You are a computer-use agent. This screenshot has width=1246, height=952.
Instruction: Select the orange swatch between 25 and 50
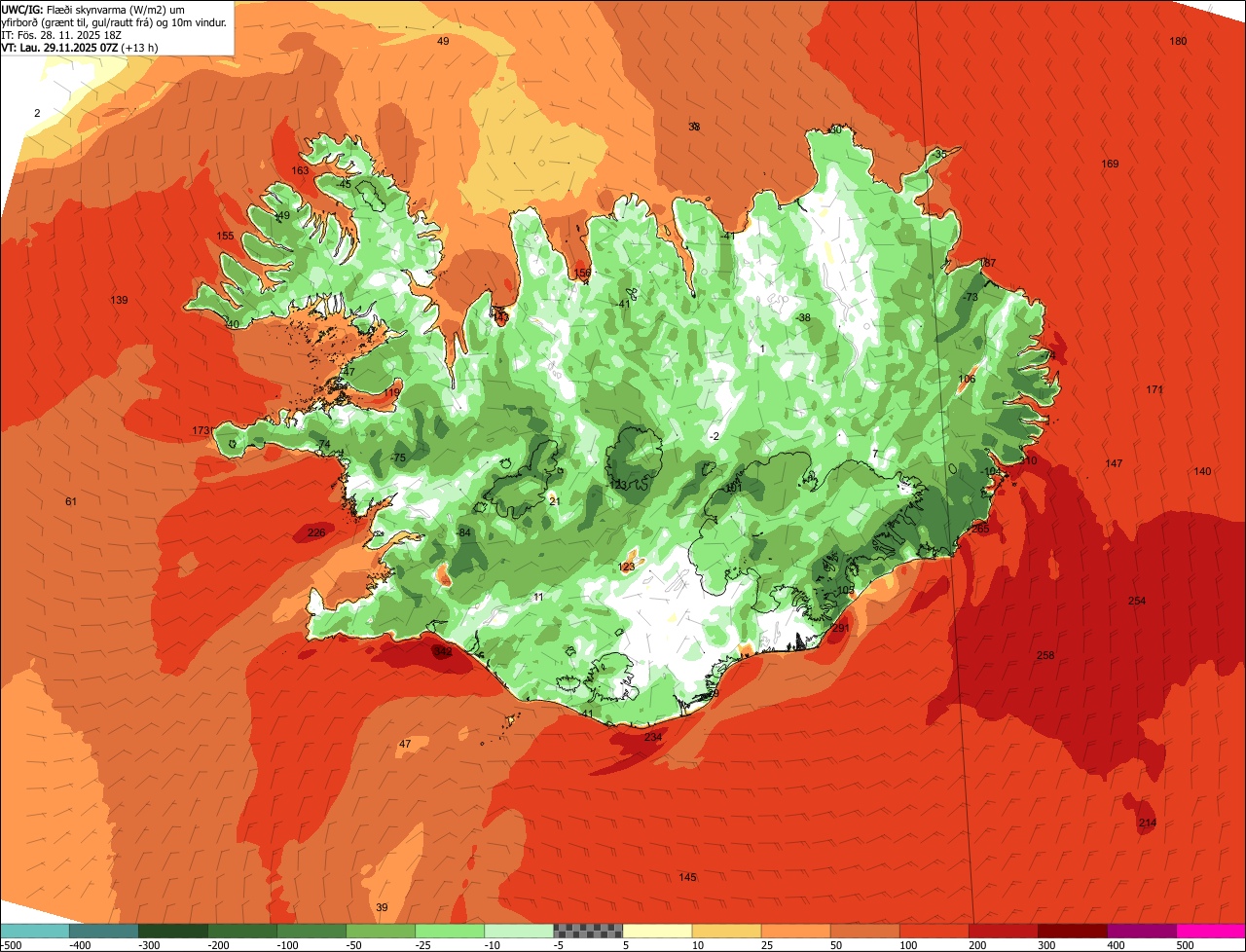click(x=795, y=930)
